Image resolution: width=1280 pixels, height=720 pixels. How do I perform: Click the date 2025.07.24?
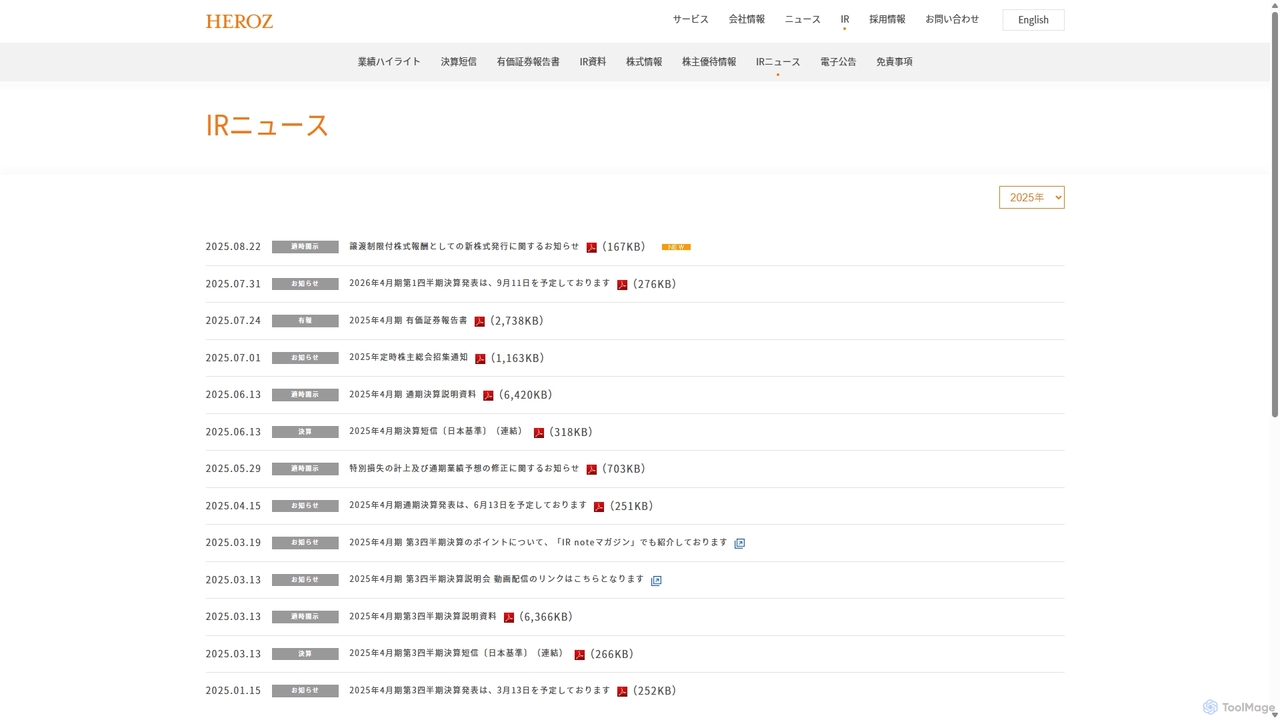pos(233,321)
